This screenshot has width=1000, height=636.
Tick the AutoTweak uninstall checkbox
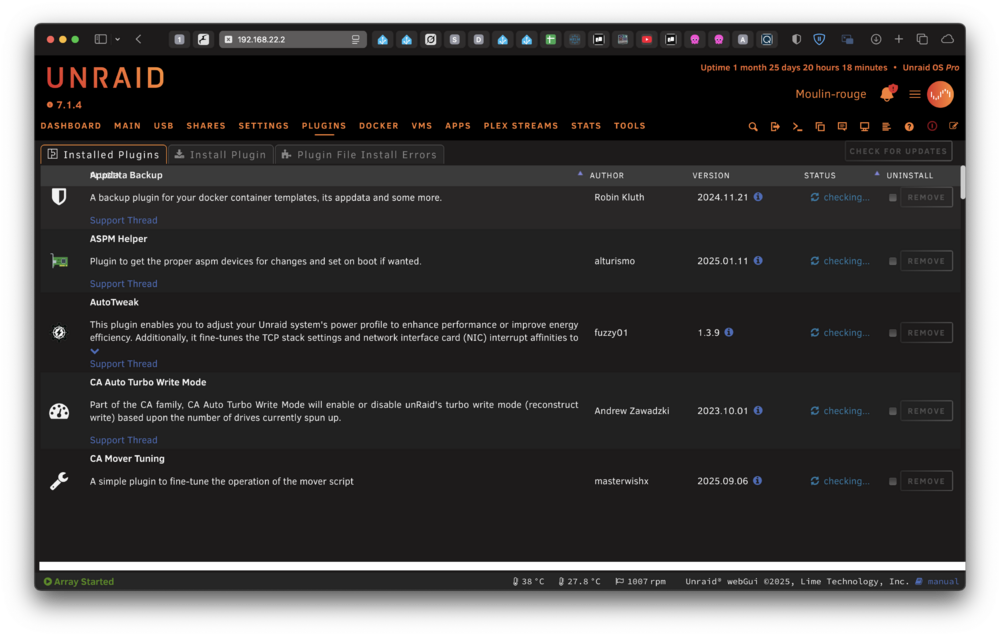pos(893,333)
